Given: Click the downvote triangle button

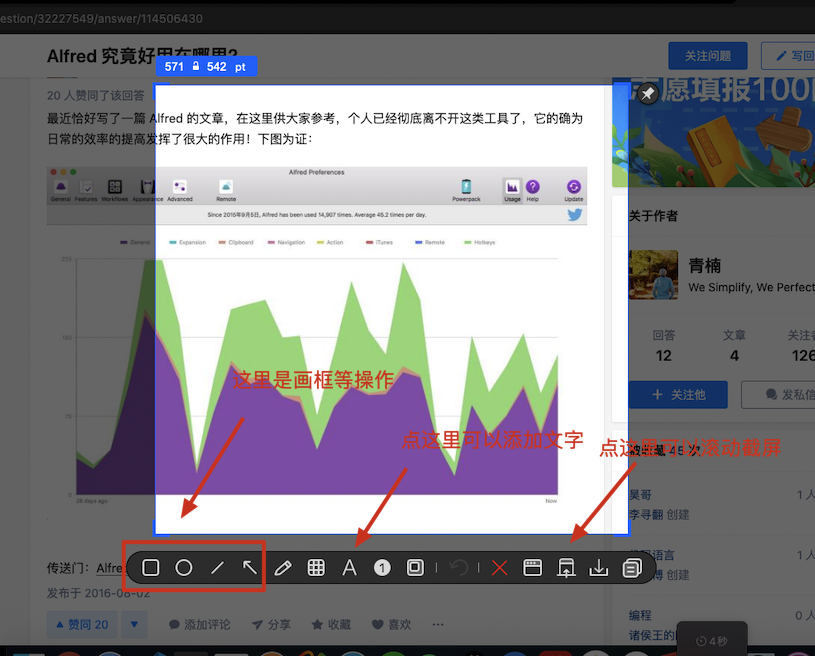Looking at the screenshot, I should tap(134, 624).
